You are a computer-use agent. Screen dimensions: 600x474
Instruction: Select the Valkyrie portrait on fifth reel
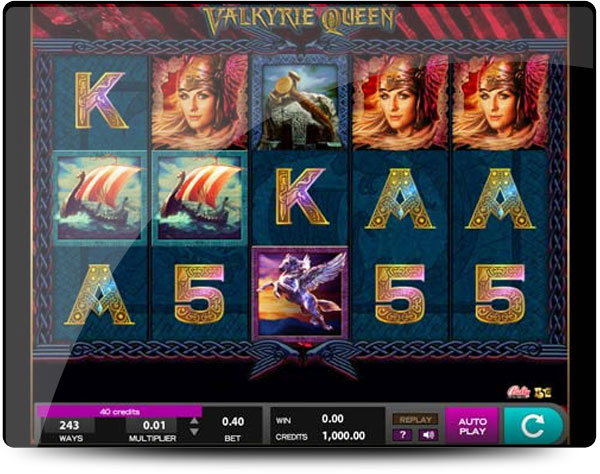click(x=501, y=101)
